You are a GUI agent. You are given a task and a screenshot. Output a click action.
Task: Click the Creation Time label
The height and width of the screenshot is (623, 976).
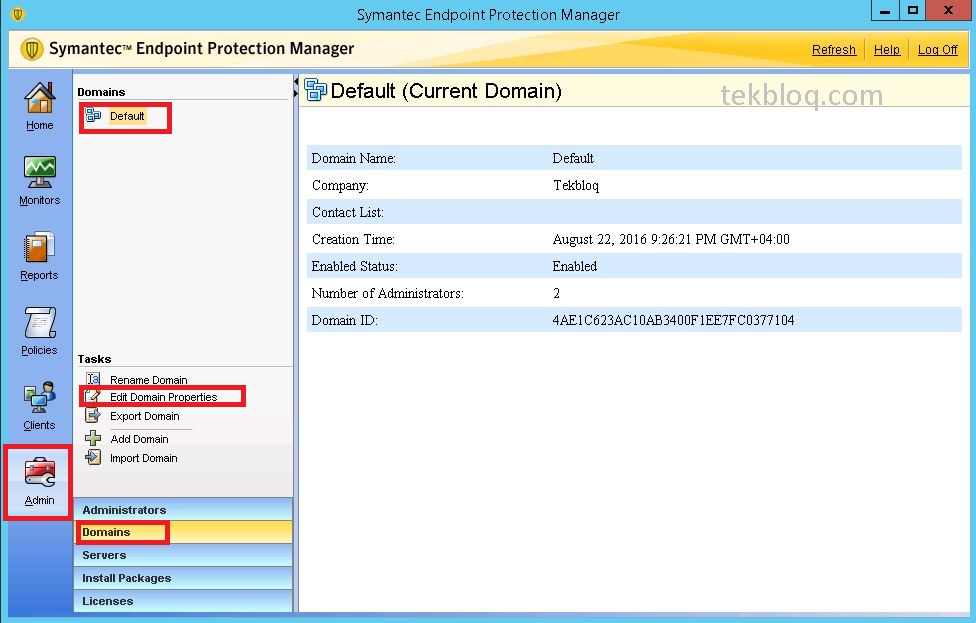(x=353, y=240)
